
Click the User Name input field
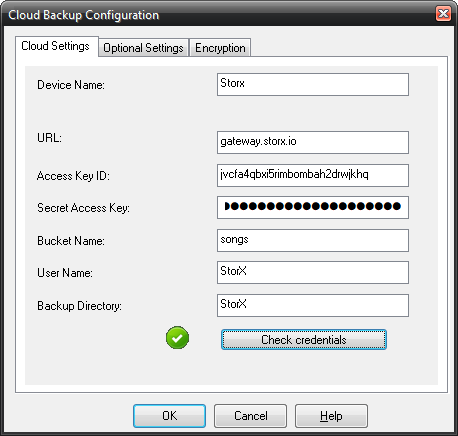point(313,272)
